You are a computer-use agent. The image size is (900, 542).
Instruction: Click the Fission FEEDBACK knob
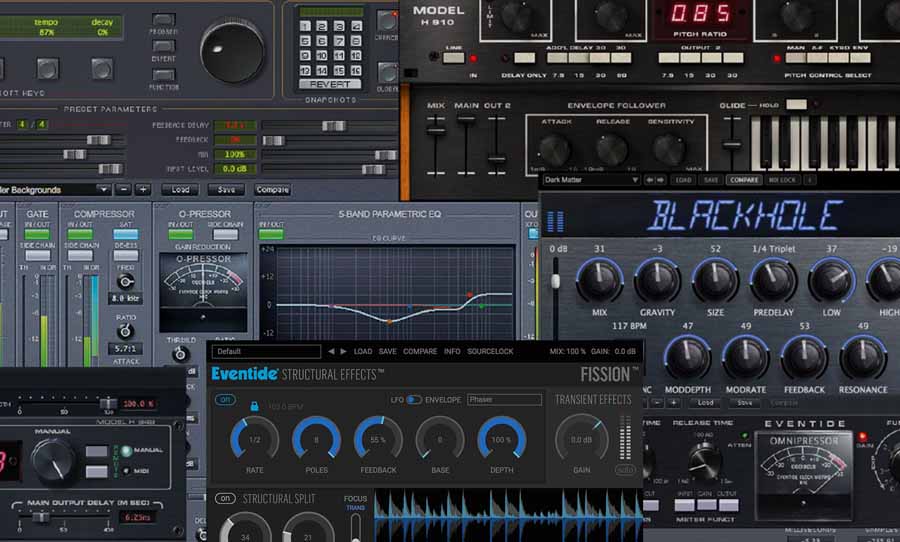coord(378,439)
